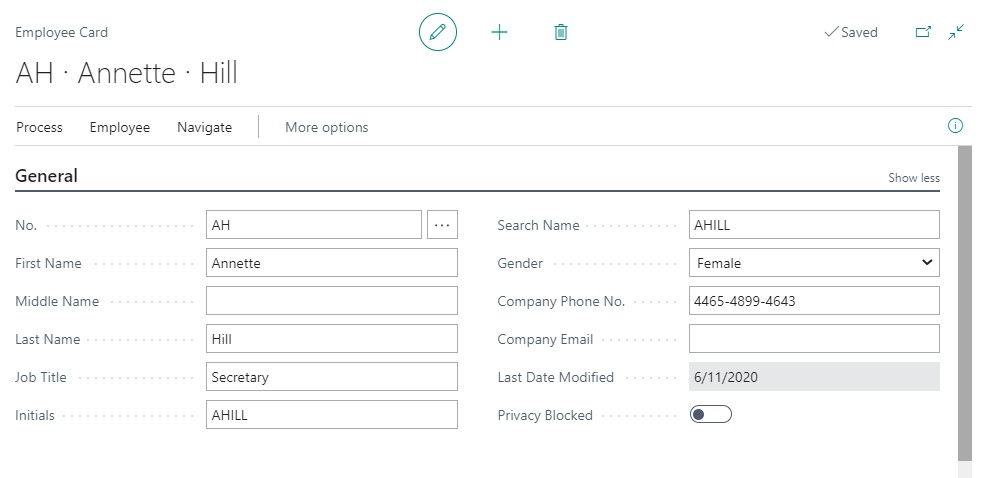Open the Process menu
981x478 pixels.
39,128
